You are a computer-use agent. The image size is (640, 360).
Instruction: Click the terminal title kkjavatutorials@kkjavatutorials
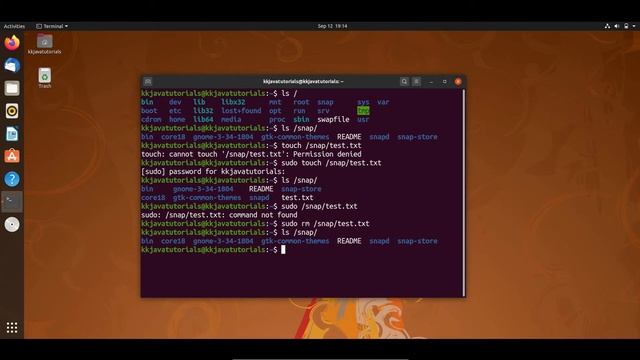tap(303, 82)
